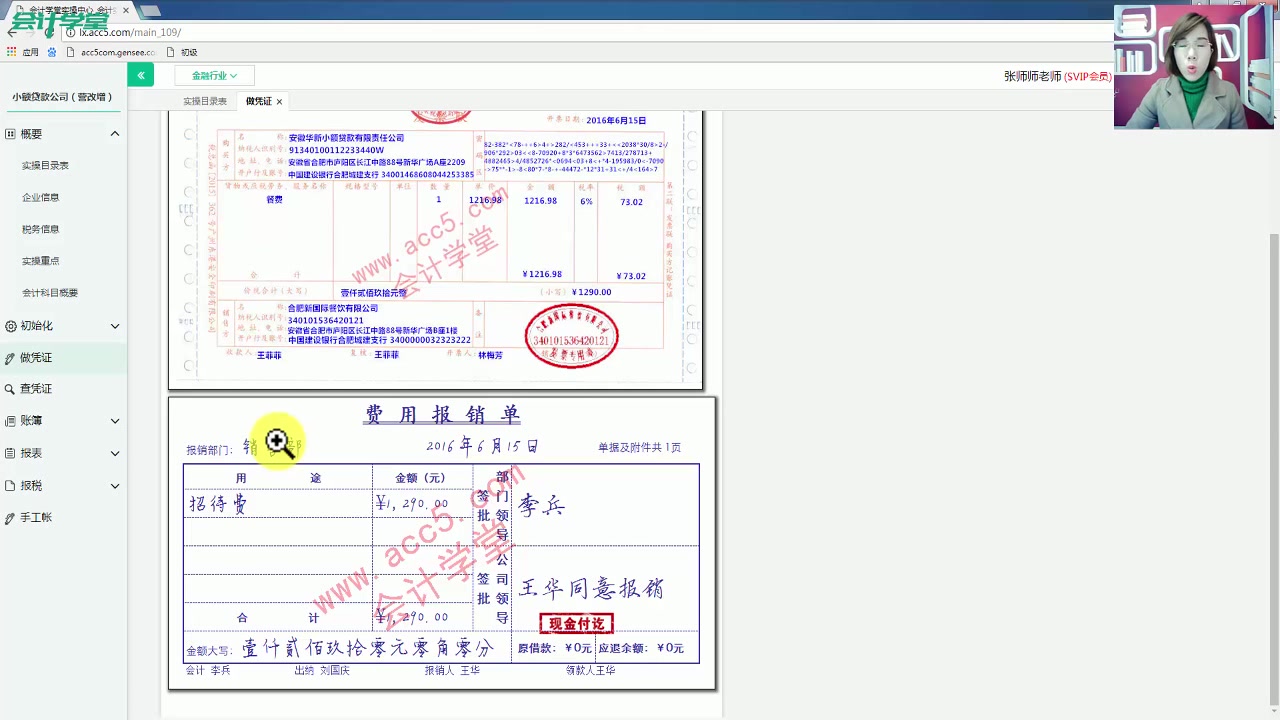Collapse the expanded 概要 section
This screenshot has width=1280, height=720.
coord(114,133)
